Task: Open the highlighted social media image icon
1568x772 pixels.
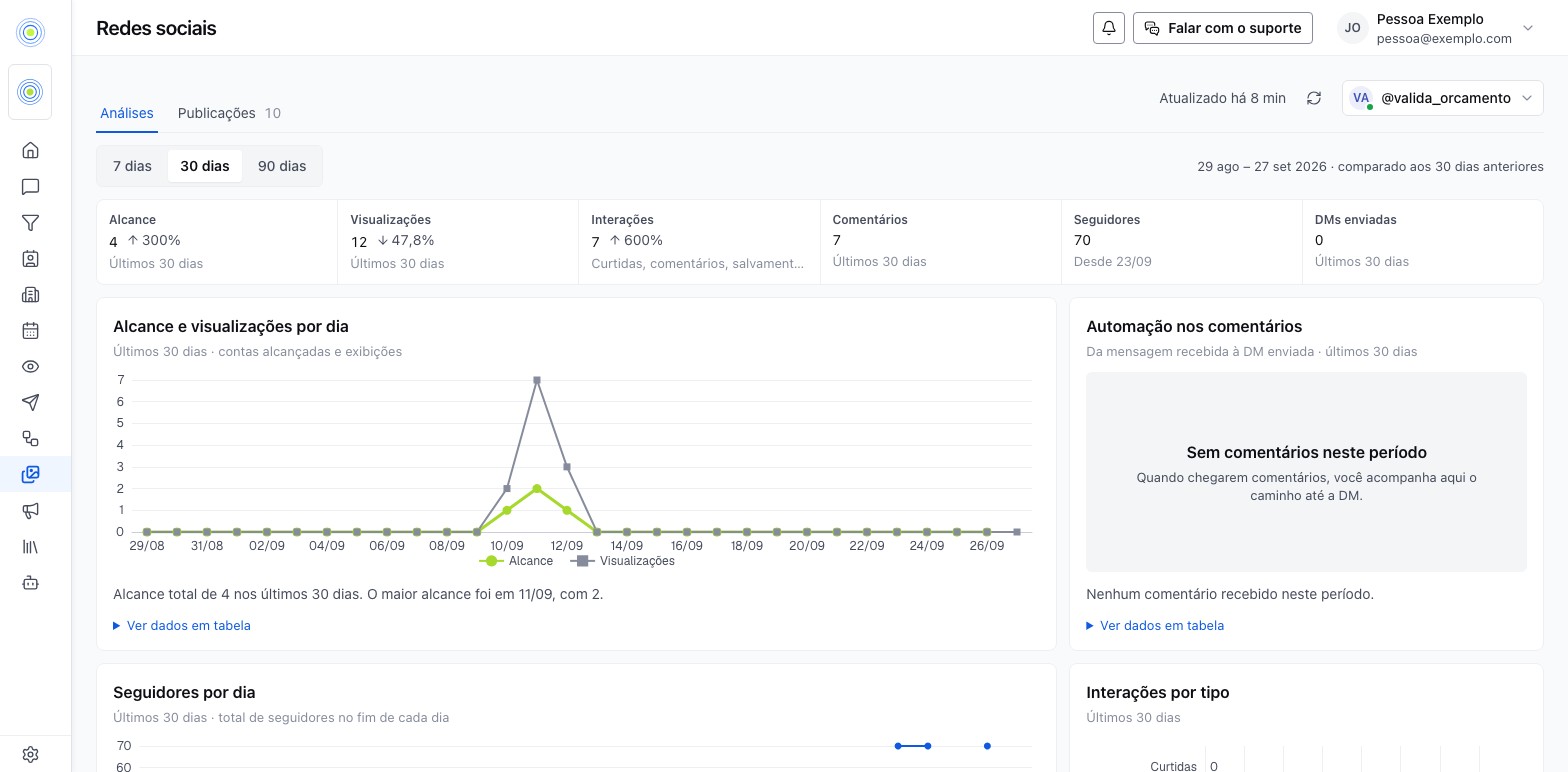Action: [x=30, y=474]
